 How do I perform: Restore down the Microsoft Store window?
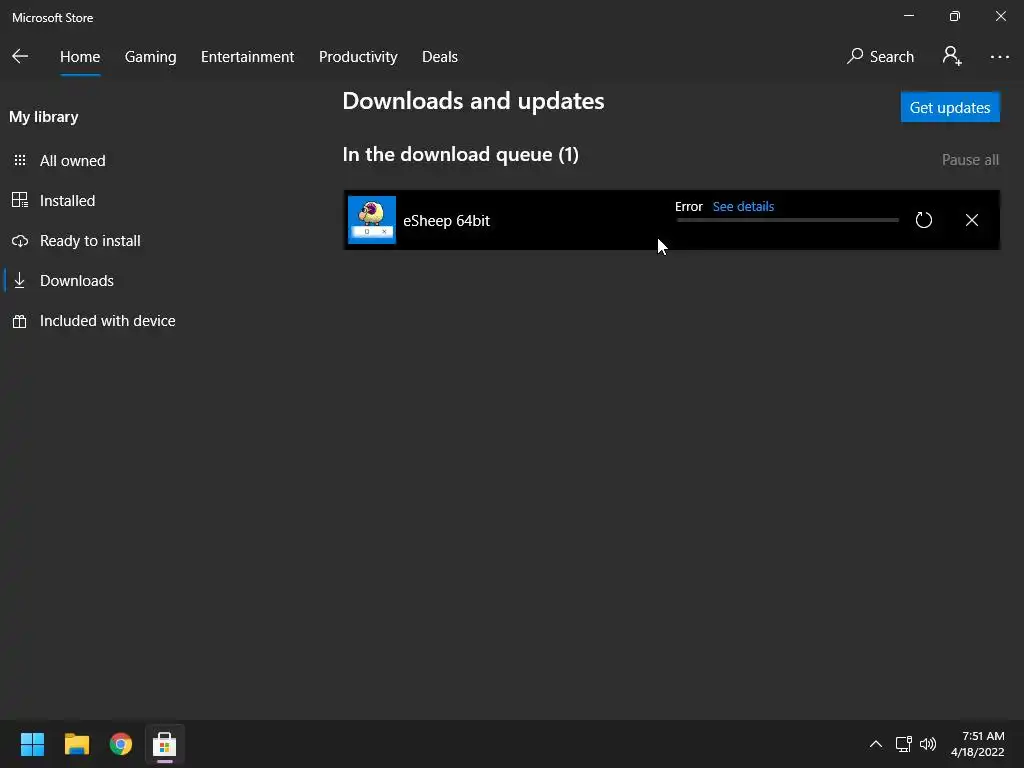955,16
